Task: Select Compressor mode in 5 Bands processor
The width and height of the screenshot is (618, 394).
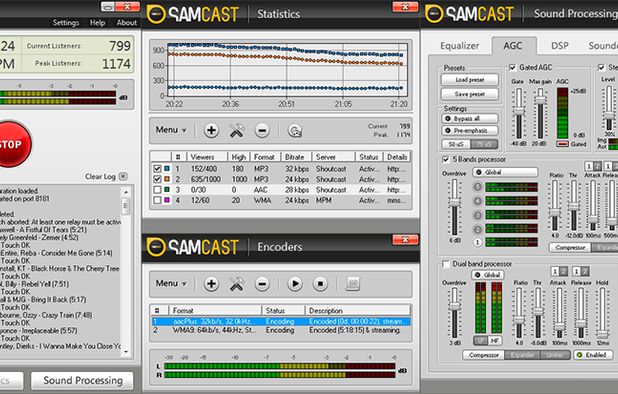Action: tap(570, 247)
